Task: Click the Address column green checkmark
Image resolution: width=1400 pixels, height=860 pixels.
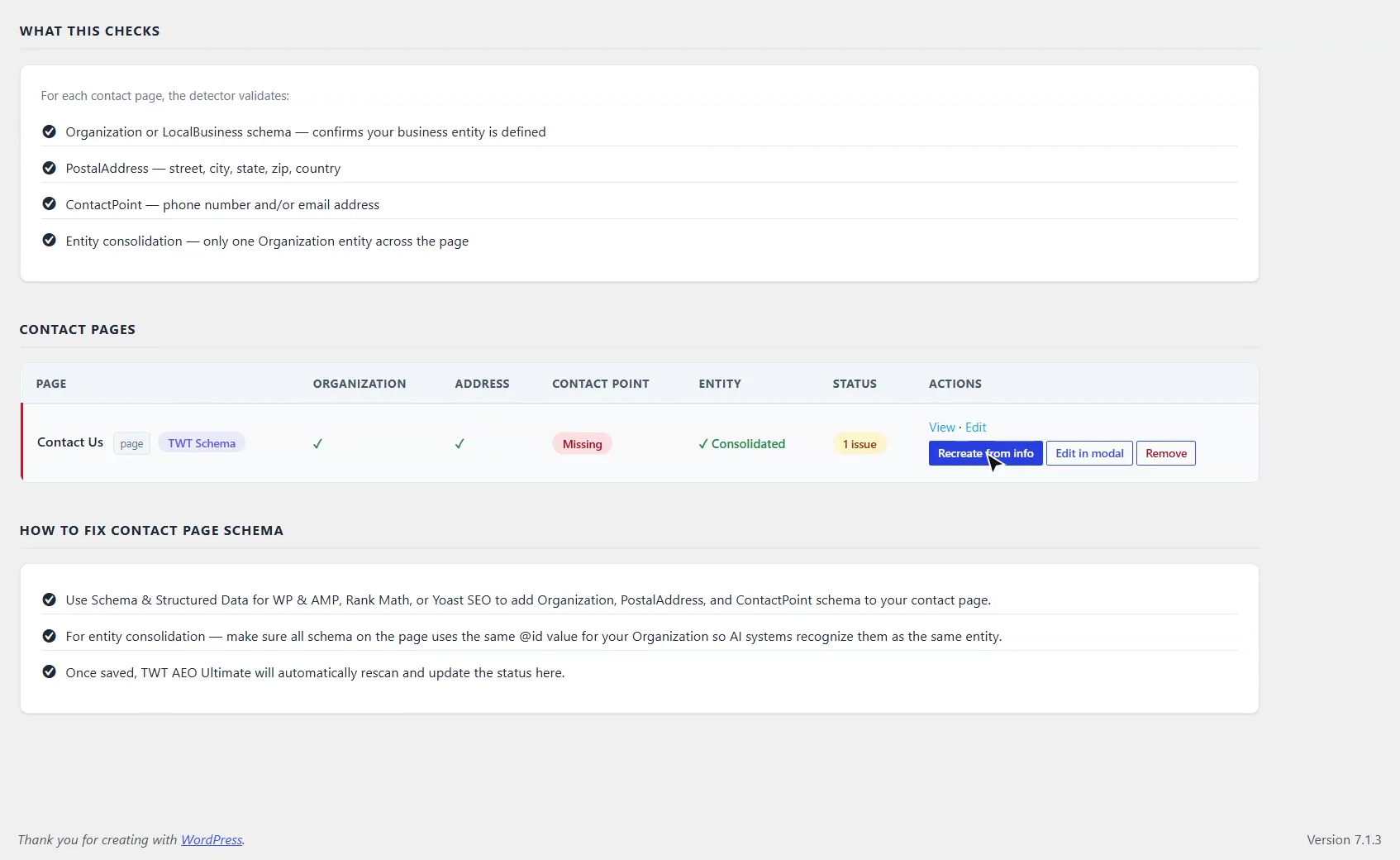Action: click(x=460, y=444)
